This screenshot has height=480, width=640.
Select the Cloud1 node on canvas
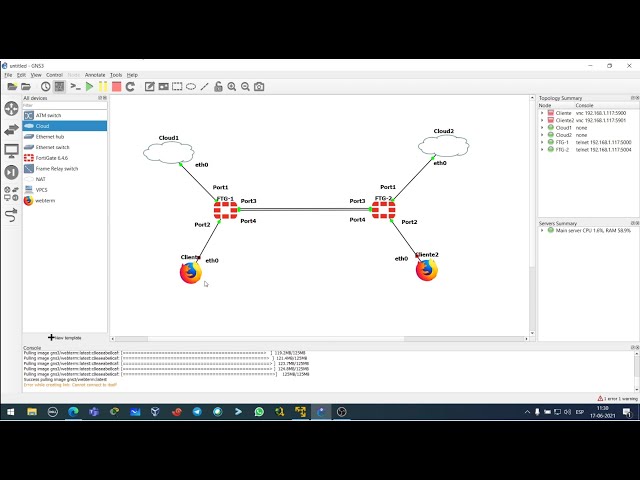pyautogui.click(x=169, y=153)
